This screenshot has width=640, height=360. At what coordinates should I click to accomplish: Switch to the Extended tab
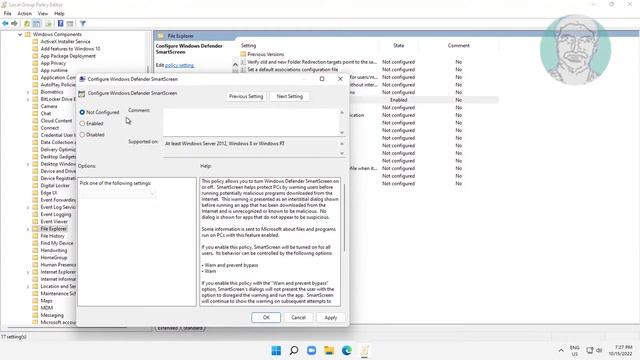[168, 328]
